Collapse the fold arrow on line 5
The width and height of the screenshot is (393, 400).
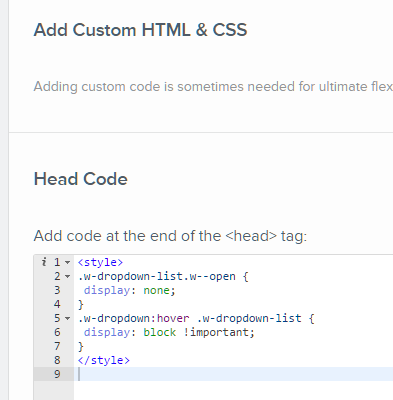(68, 319)
